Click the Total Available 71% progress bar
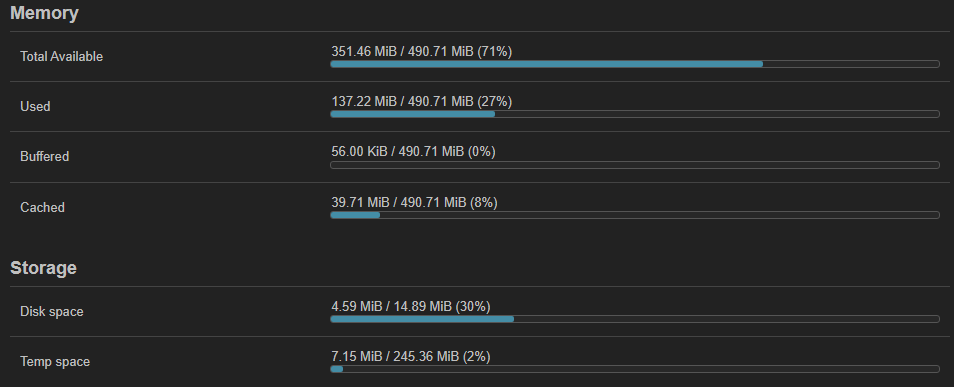 coord(635,64)
